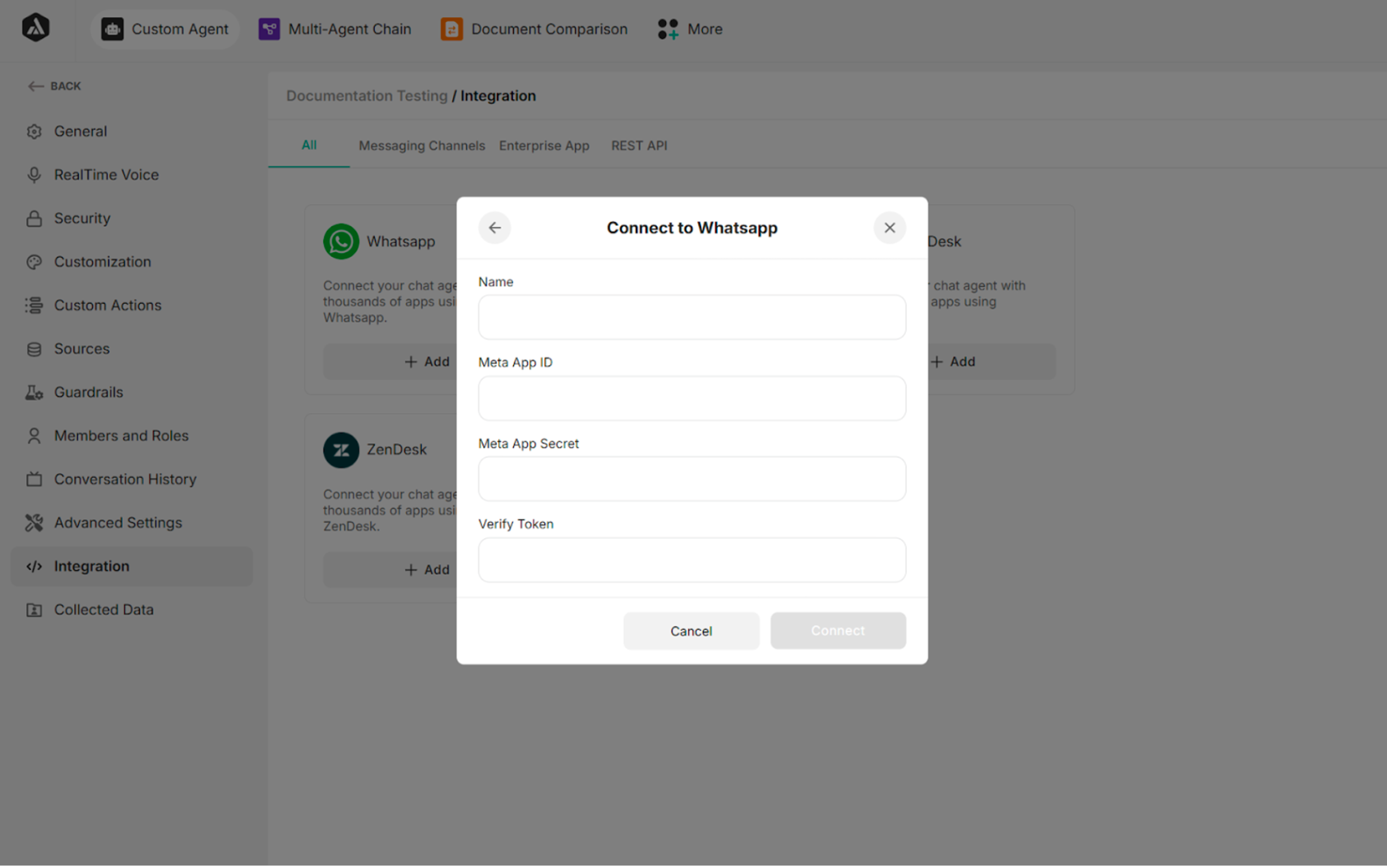Switch to the Messaging Channels tab

pos(422,145)
